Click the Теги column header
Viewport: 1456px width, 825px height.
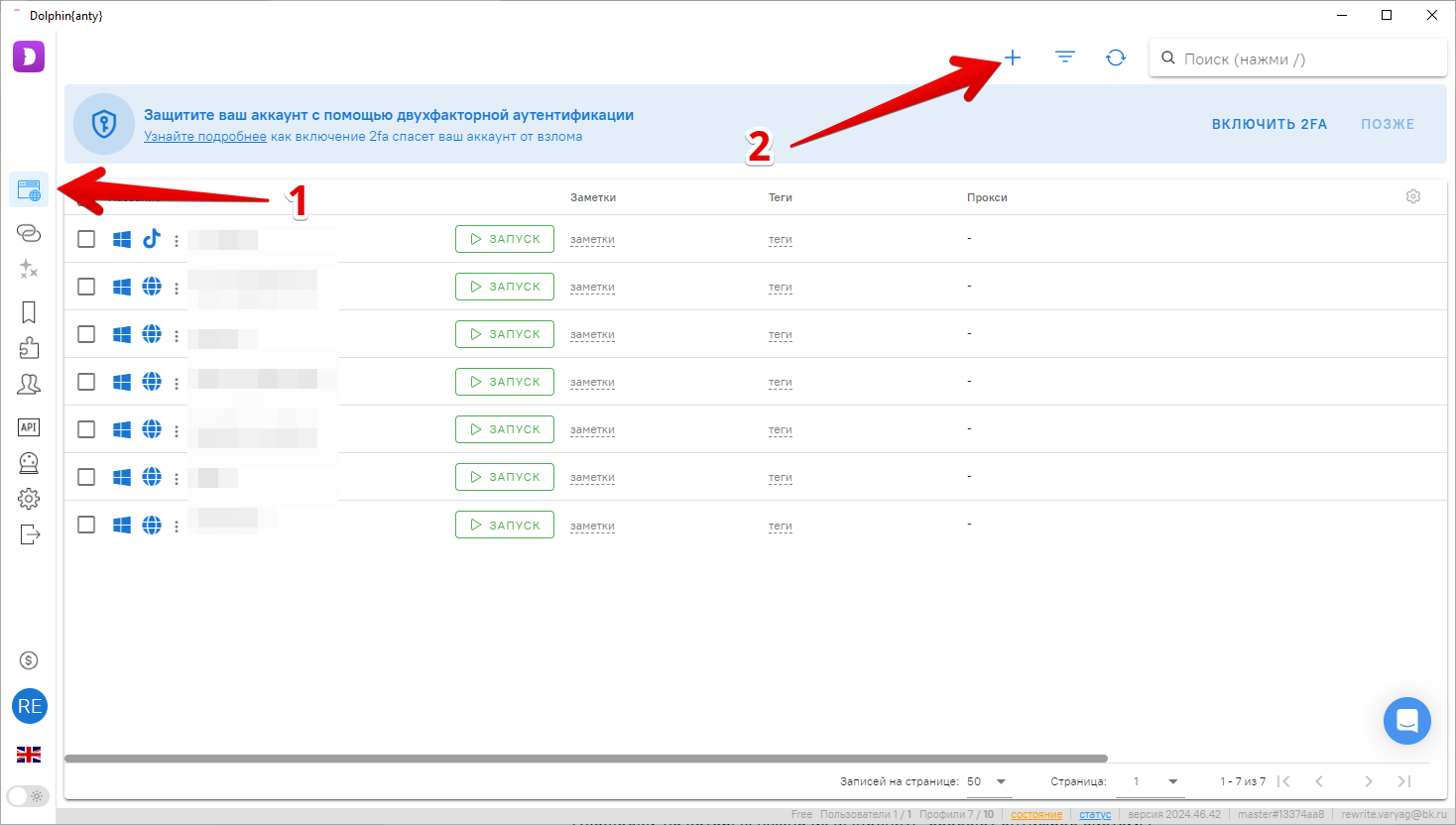(781, 197)
